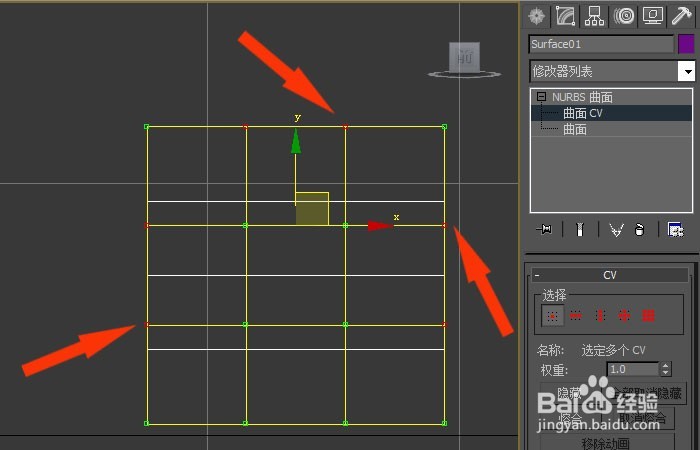Click the 全部取消隐藏 unhide all button

(646, 393)
